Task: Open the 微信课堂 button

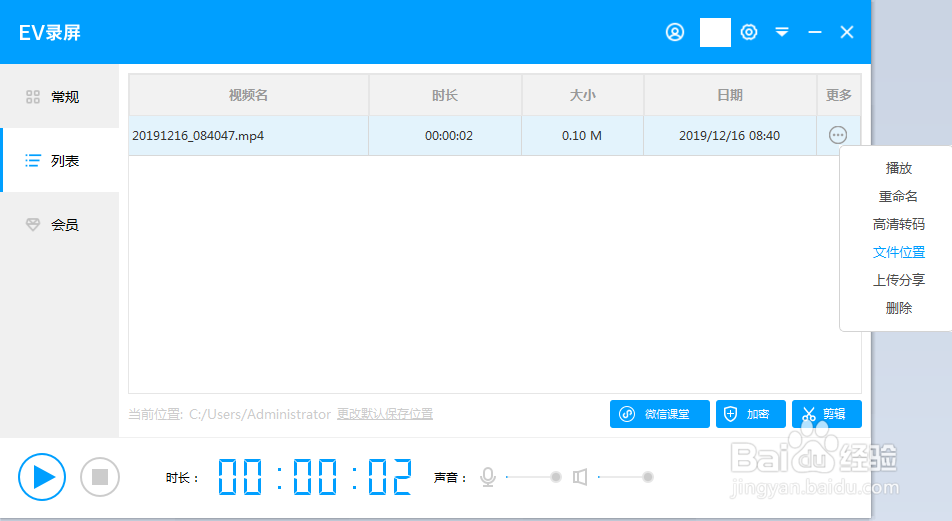Action: tap(659, 414)
